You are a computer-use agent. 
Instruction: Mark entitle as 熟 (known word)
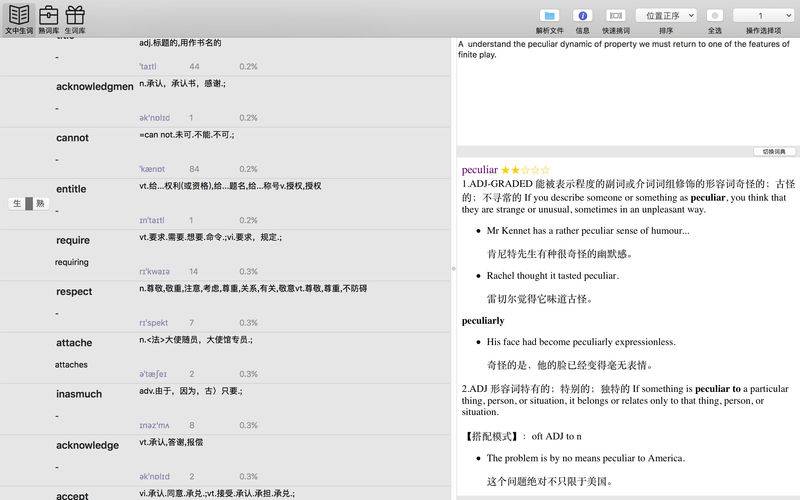40,204
